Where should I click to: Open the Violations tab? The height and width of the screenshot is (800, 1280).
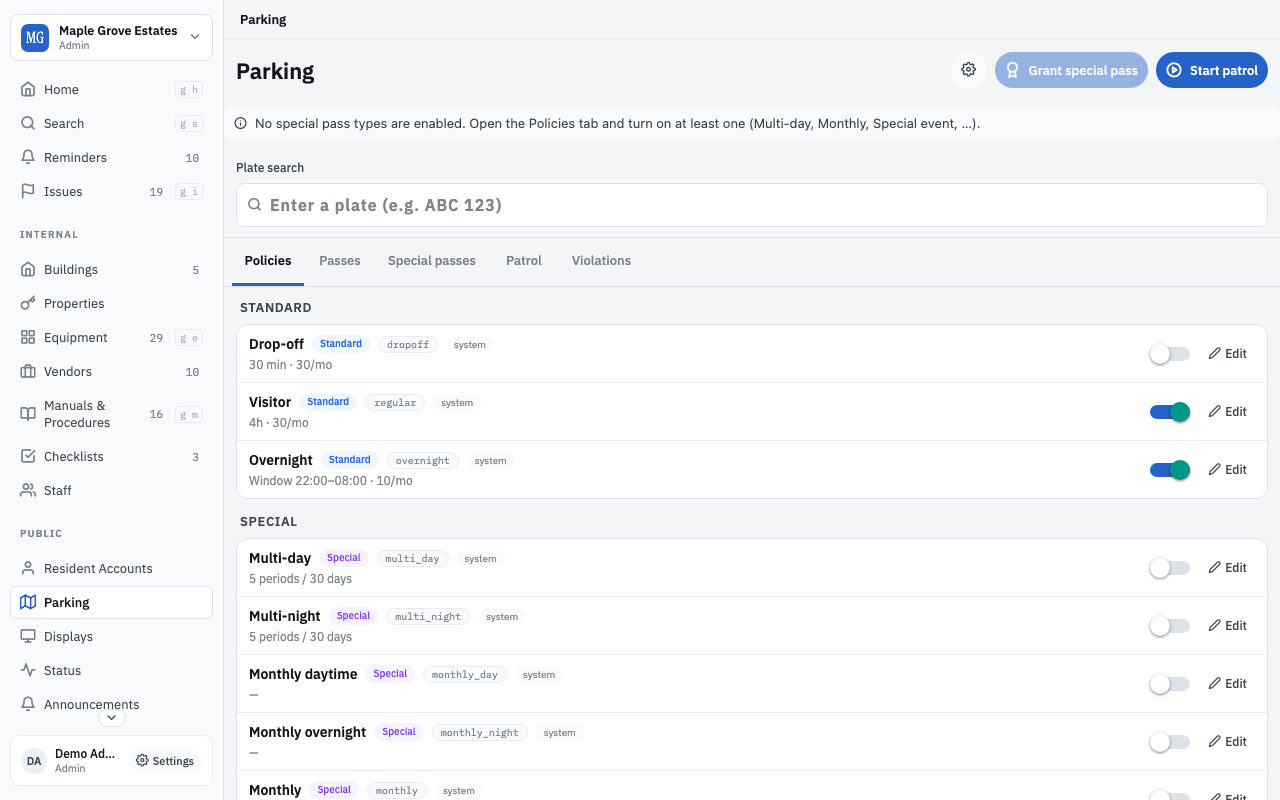coord(601,260)
